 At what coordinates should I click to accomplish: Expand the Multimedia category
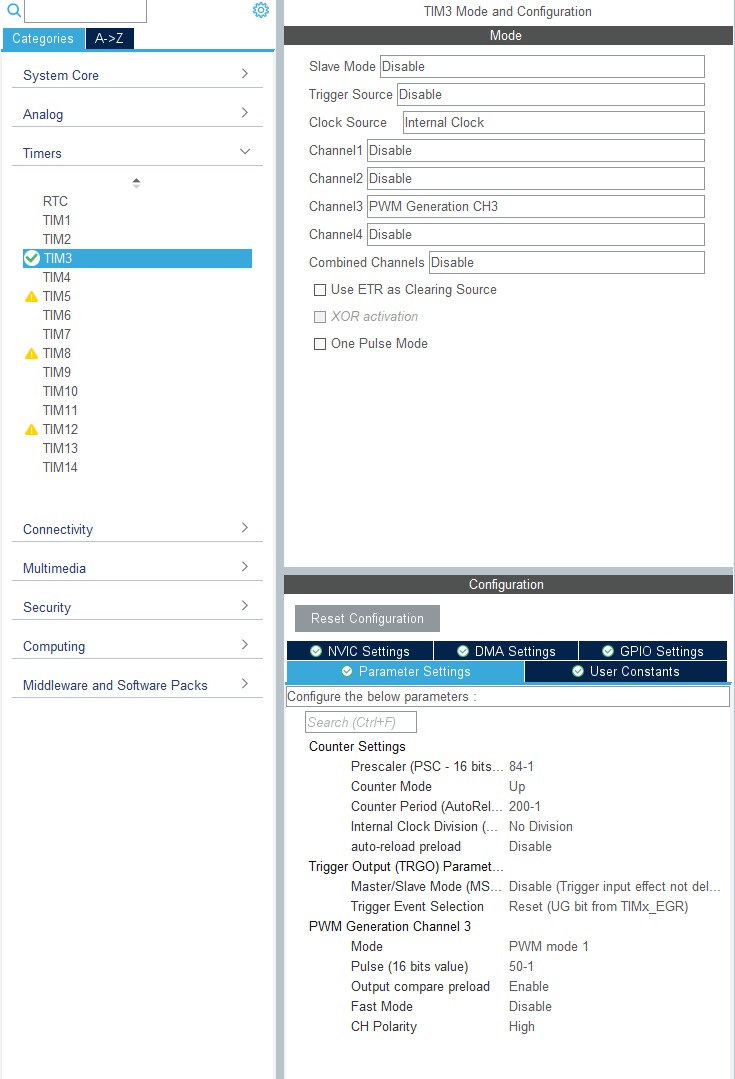tap(138, 568)
